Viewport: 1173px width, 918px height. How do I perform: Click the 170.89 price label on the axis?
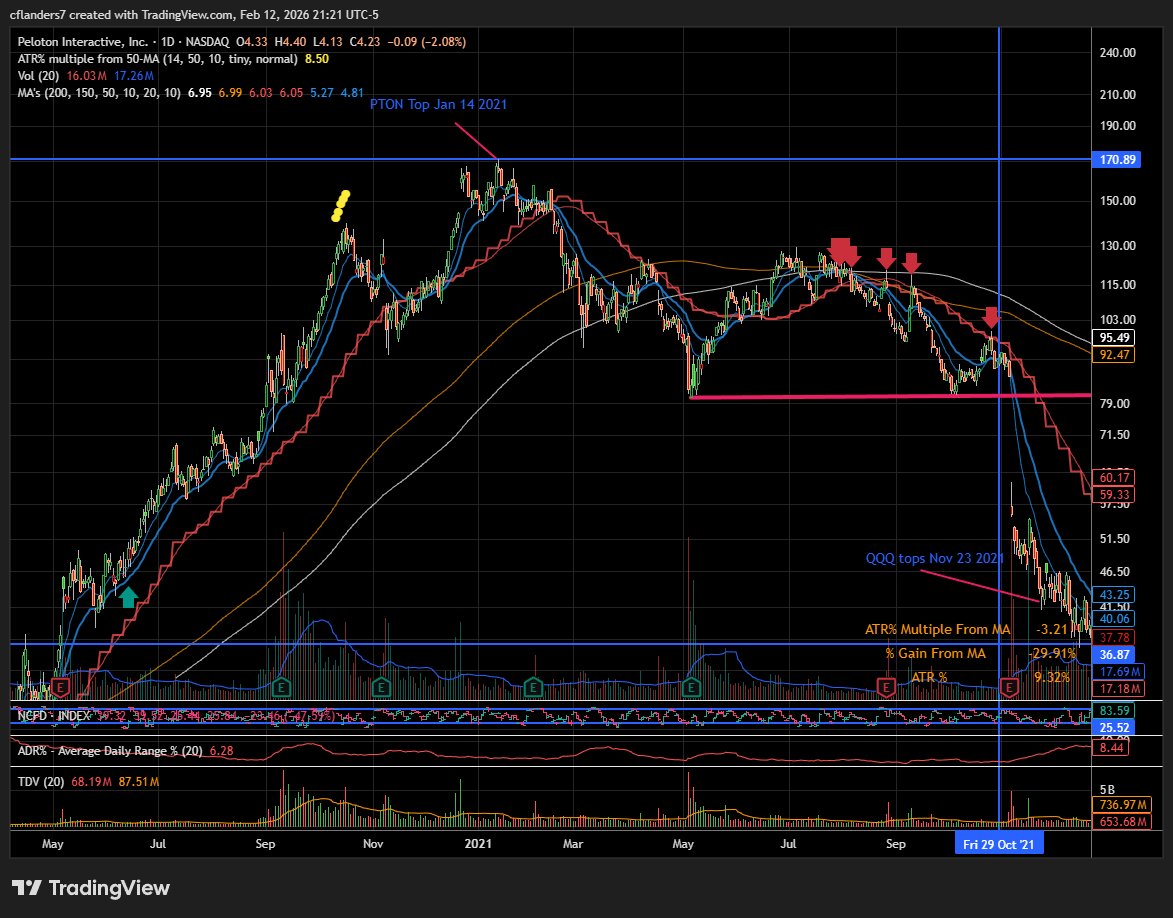(x=1116, y=159)
